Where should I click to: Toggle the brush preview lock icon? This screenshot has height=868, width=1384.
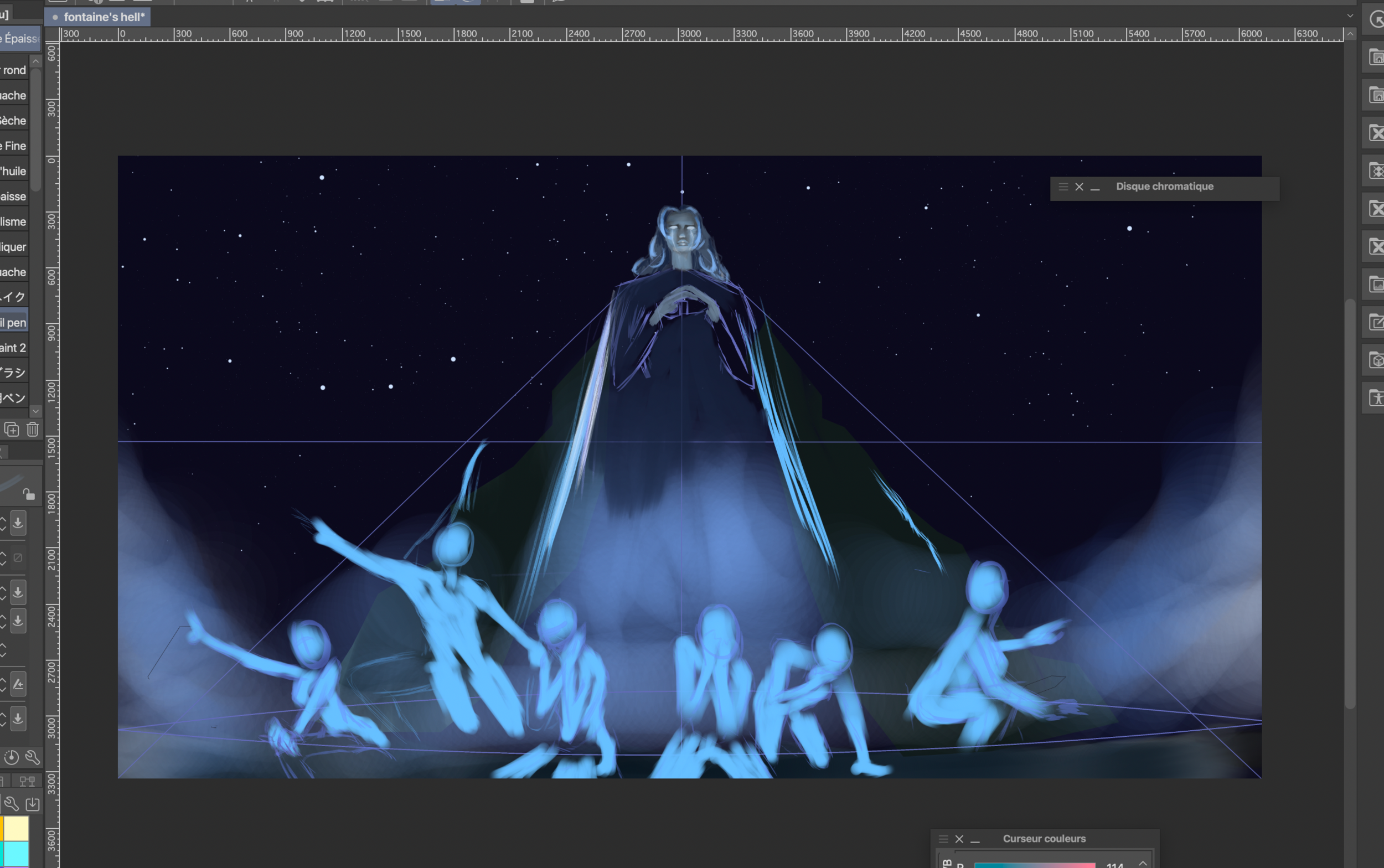coord(28,494)
